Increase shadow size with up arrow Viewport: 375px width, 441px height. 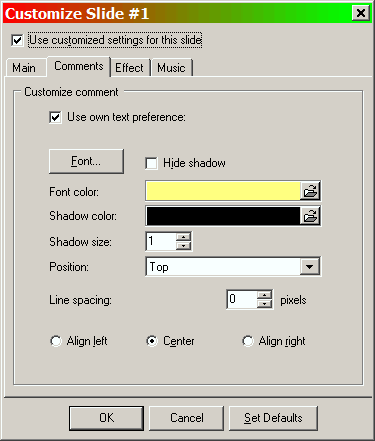click(x=183, y=237)
